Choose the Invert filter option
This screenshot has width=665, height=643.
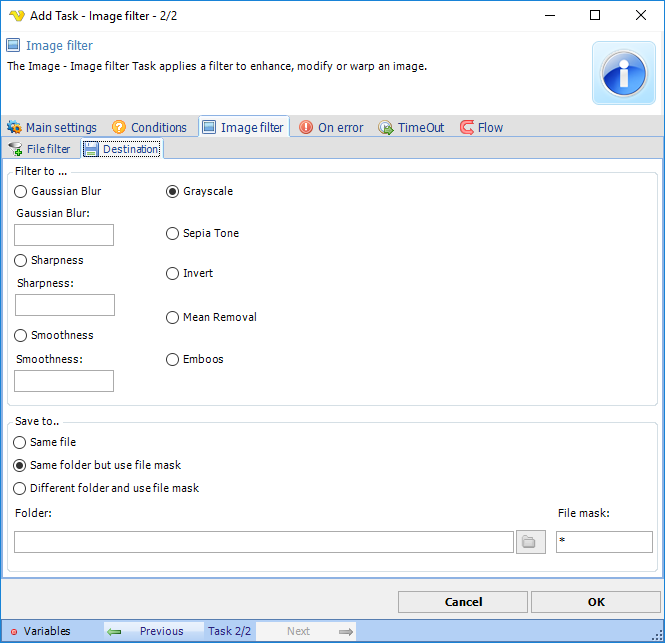click(173, 273)
